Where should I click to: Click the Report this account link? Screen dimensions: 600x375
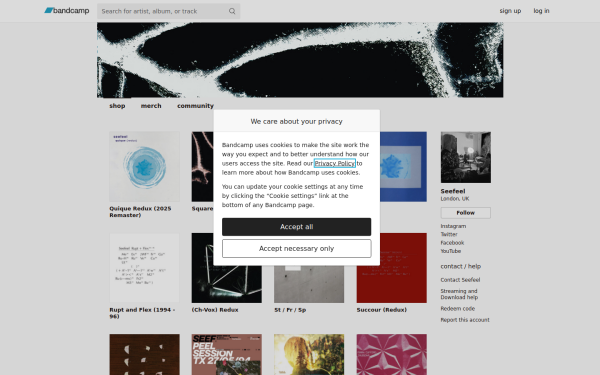tap(465, 320)
